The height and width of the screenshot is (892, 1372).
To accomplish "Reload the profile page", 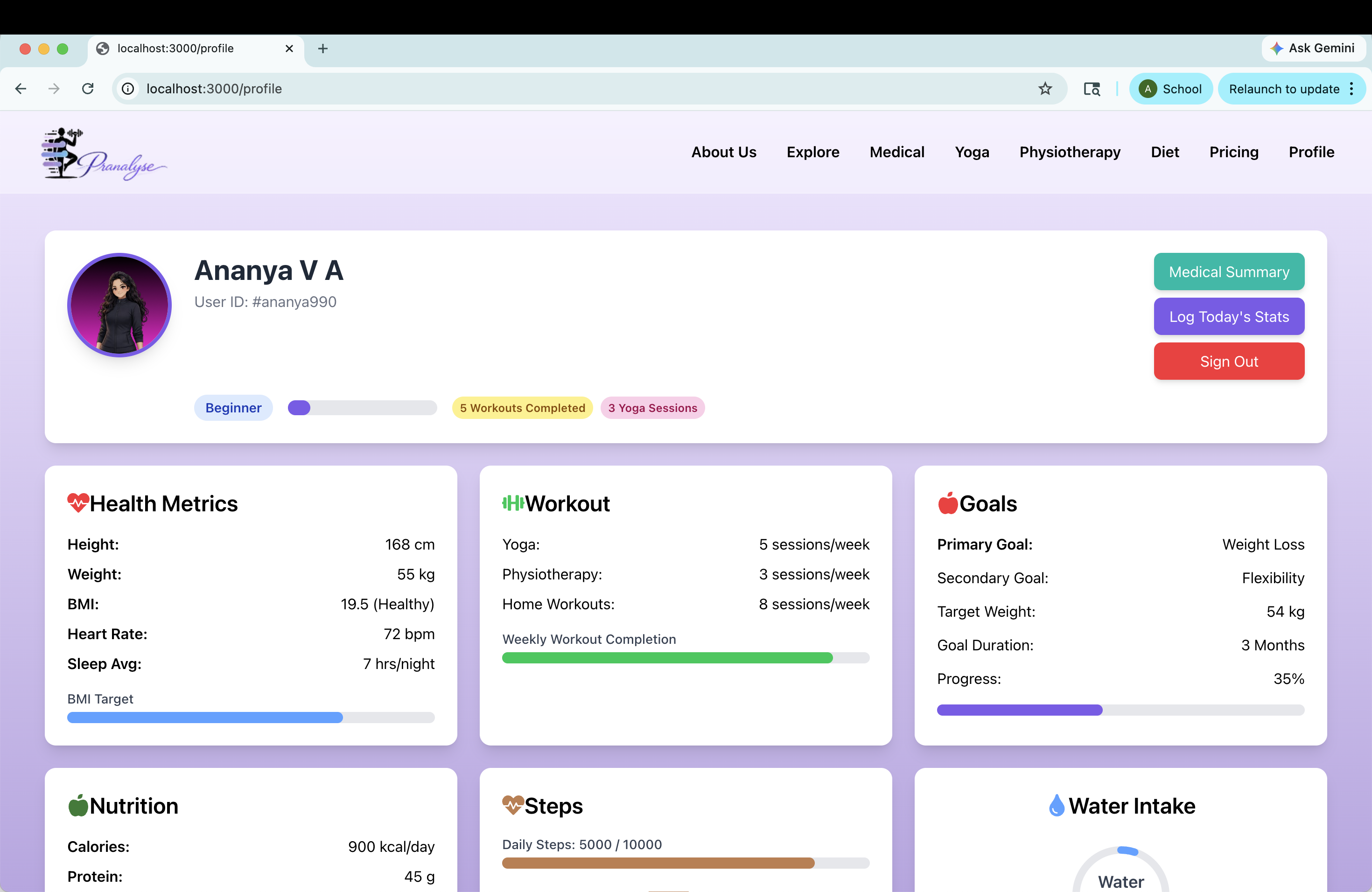I will 88,89.
